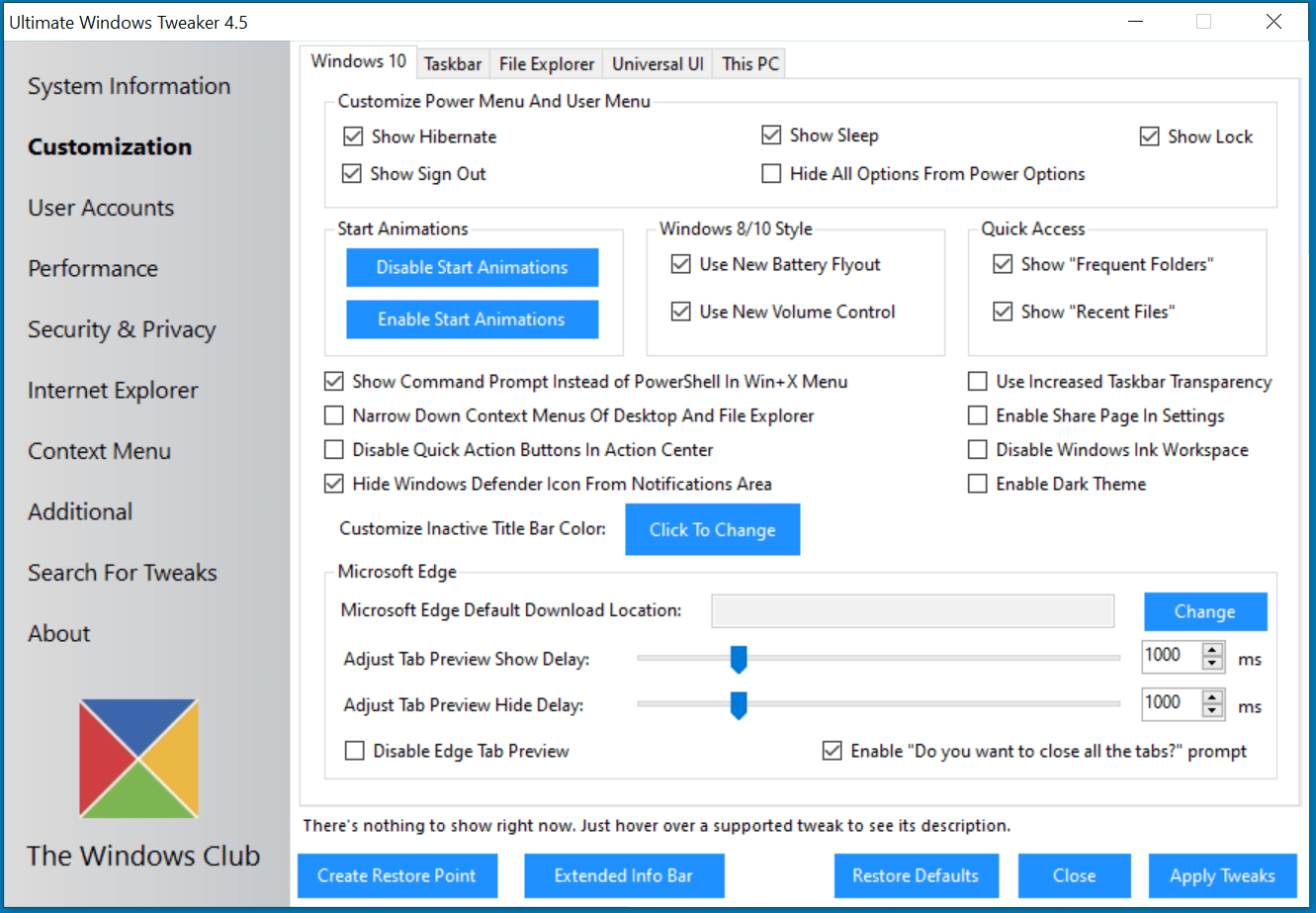Open the Taskbar tab

click(x=453, y=64)
